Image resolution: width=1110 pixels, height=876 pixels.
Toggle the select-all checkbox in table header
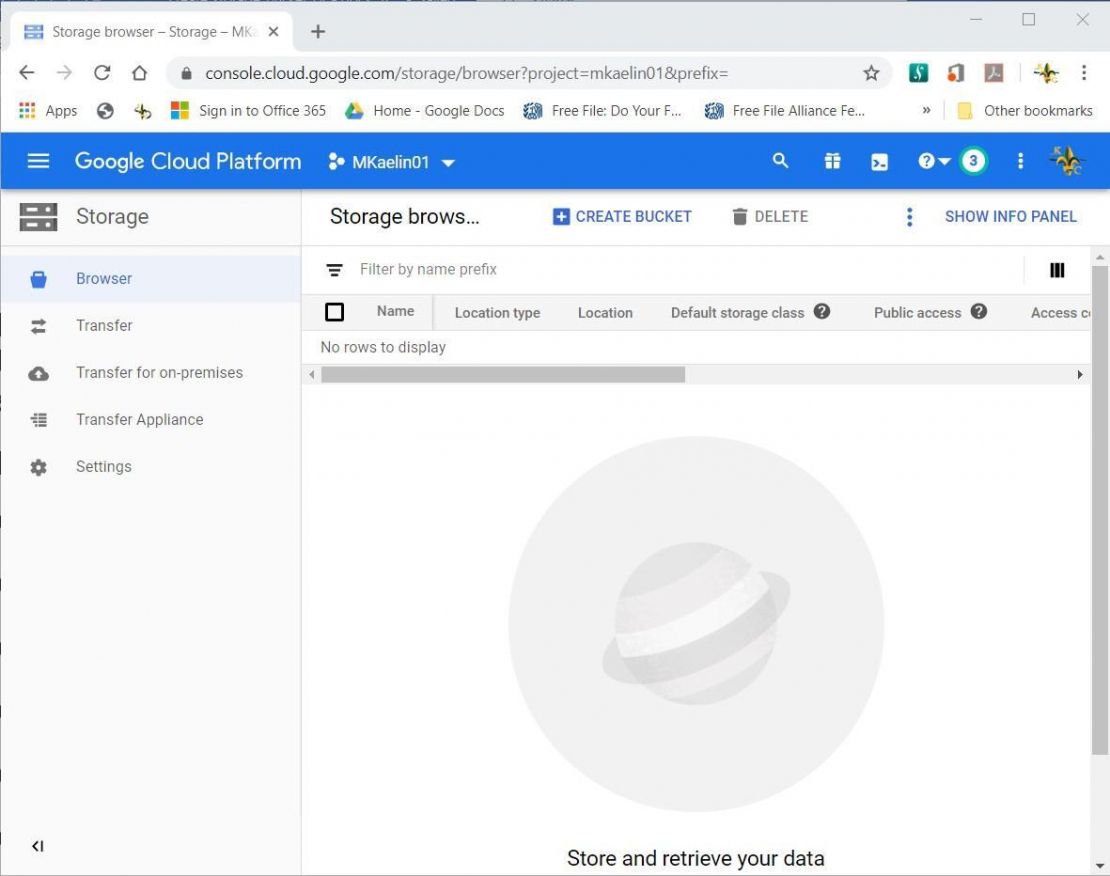pyautogui.click(x=334, y=311)
